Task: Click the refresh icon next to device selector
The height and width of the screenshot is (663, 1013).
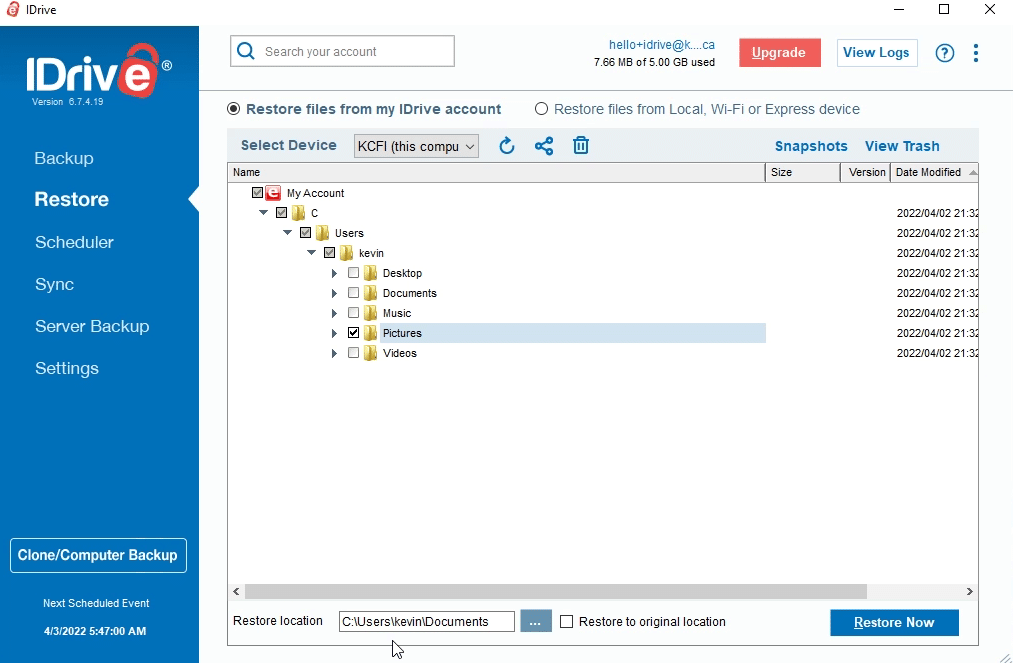Action: (x=506, y=146)
